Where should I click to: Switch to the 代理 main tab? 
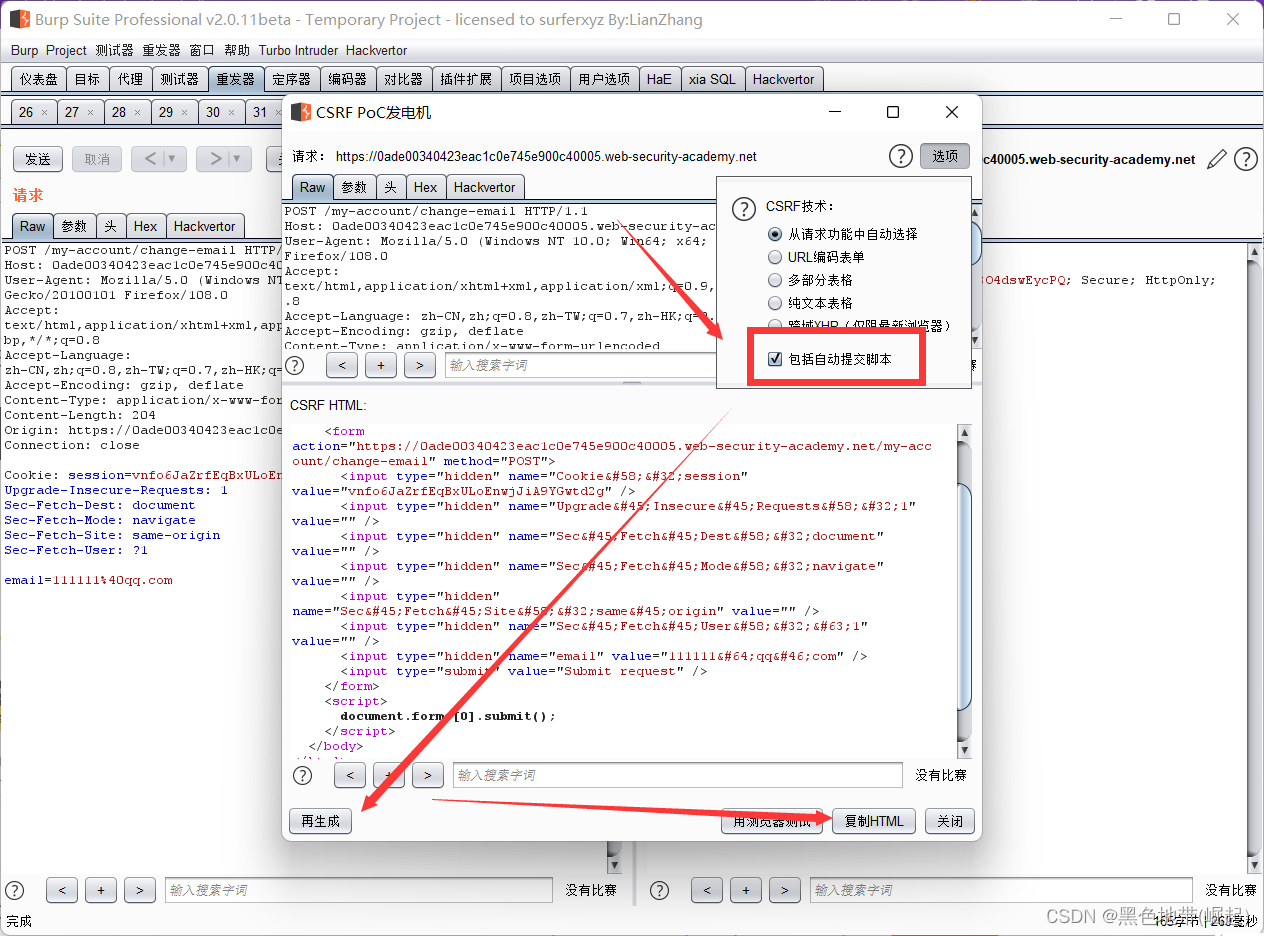(x=130, y=79)
